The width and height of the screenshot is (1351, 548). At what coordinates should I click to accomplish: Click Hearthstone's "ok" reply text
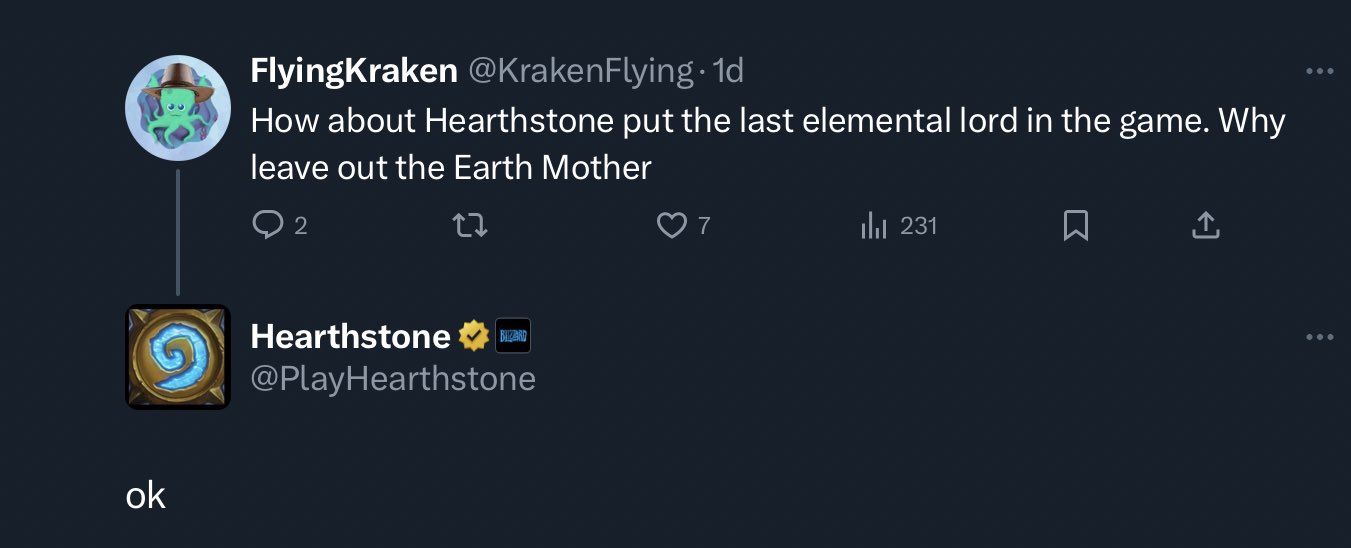click(x=146, y=494)
